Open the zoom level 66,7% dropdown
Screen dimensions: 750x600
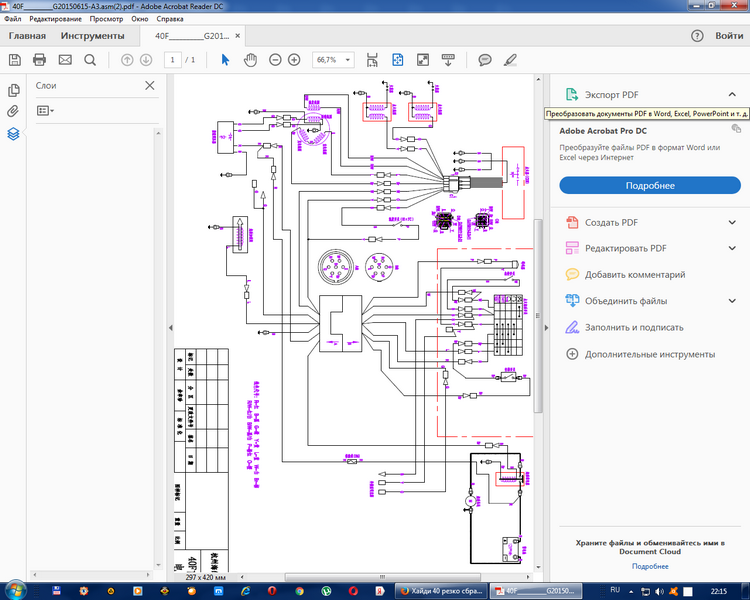point(334,60)
